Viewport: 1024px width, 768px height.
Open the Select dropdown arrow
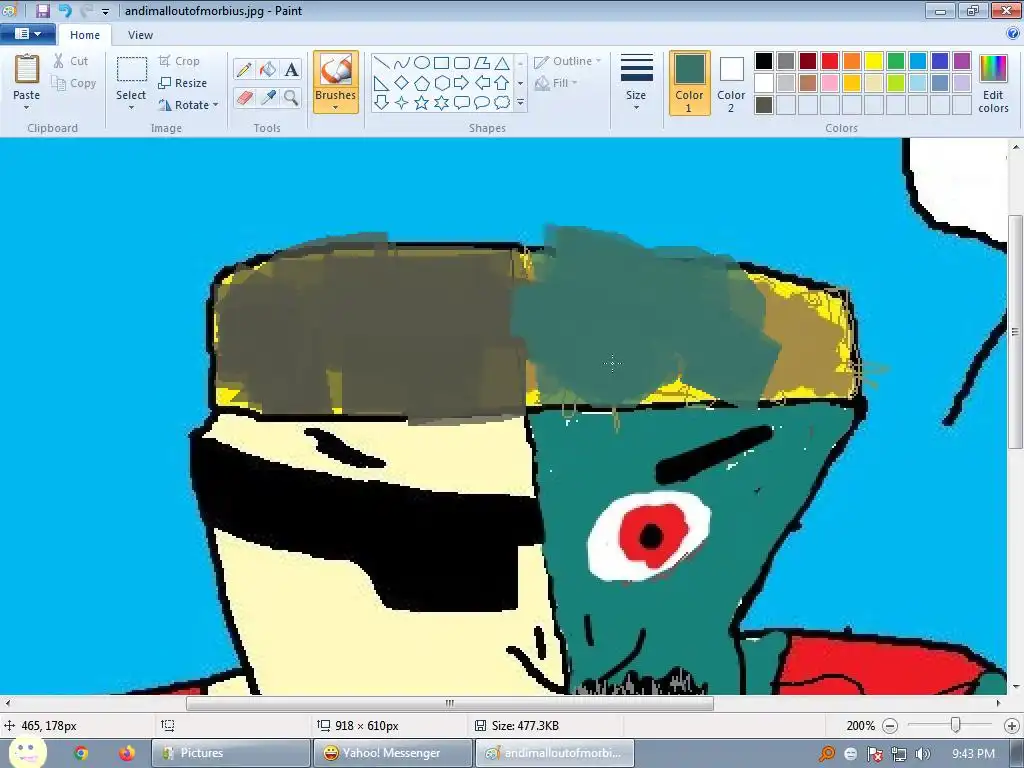[131, 108]
